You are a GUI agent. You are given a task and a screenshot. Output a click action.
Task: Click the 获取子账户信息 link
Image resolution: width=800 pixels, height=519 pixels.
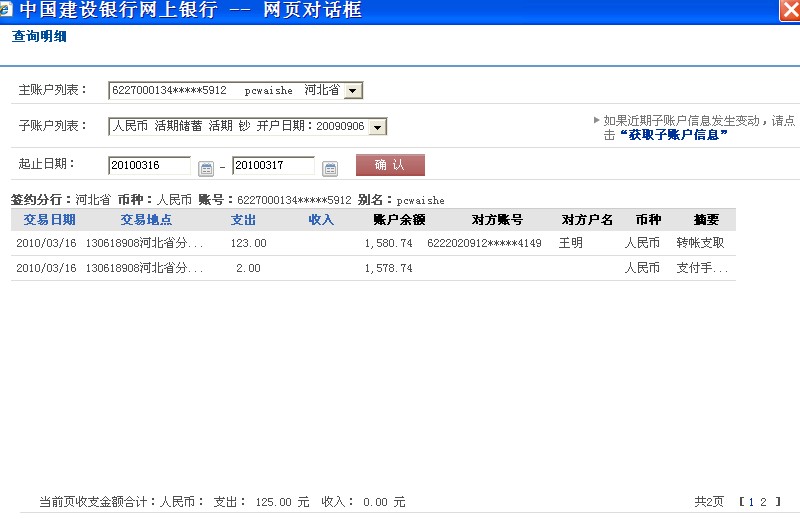click(x=673, y=135)
